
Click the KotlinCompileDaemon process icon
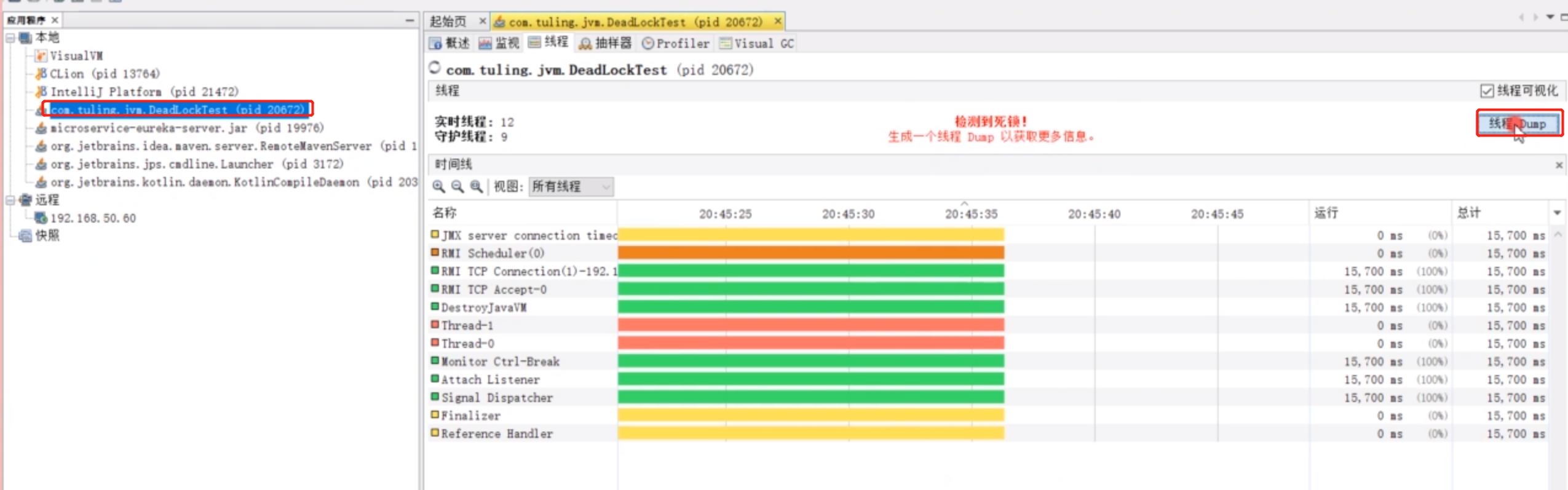(x=41, y=182)
